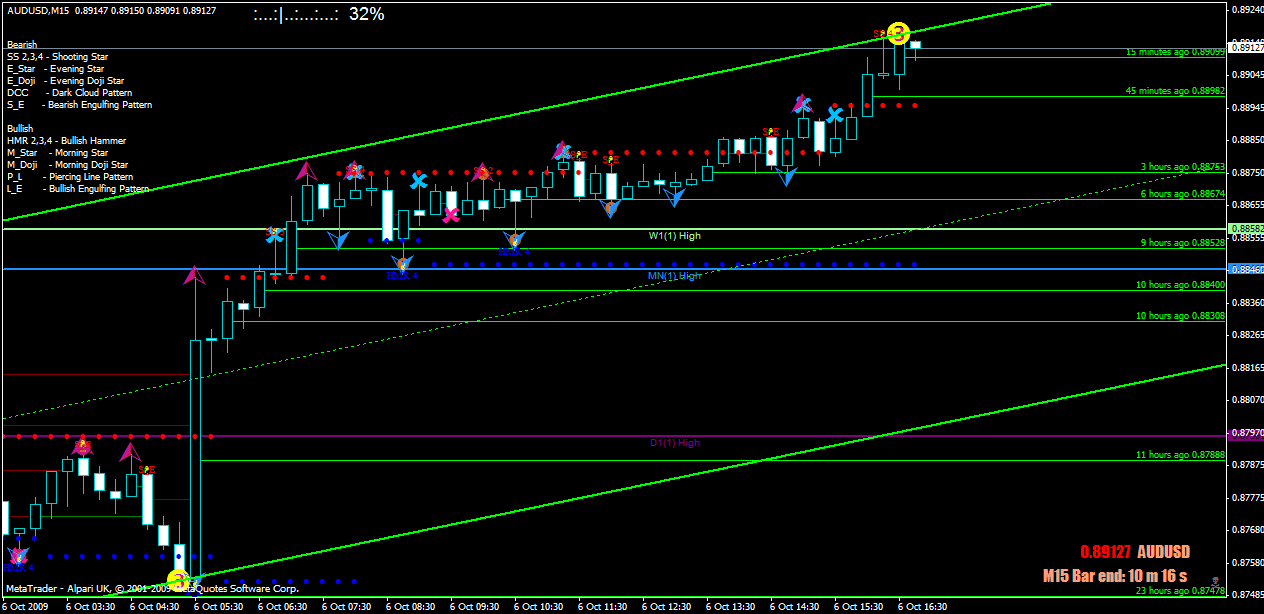The image size is (1264, 614).
Task: Select the "M_Doji - Morning Doji Star" legend line
Action: [x=67, y=165]
